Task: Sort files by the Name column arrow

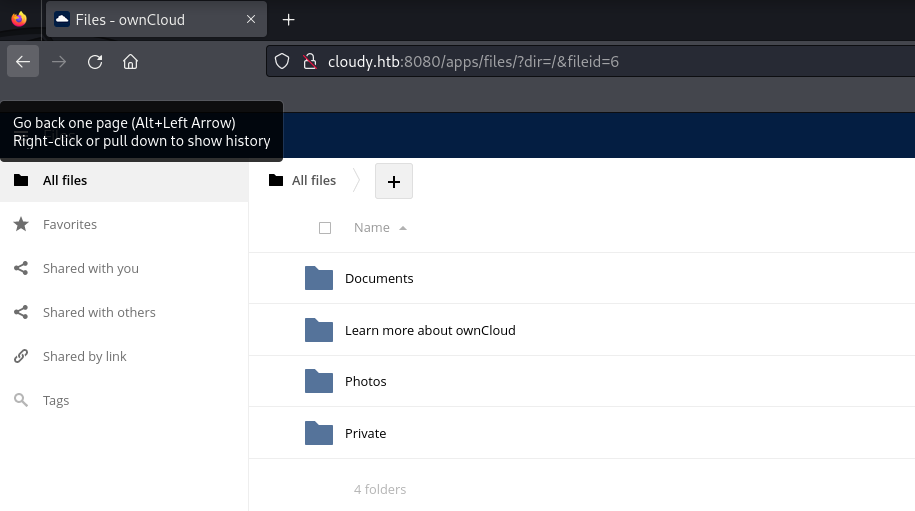Action: point(403,228)
